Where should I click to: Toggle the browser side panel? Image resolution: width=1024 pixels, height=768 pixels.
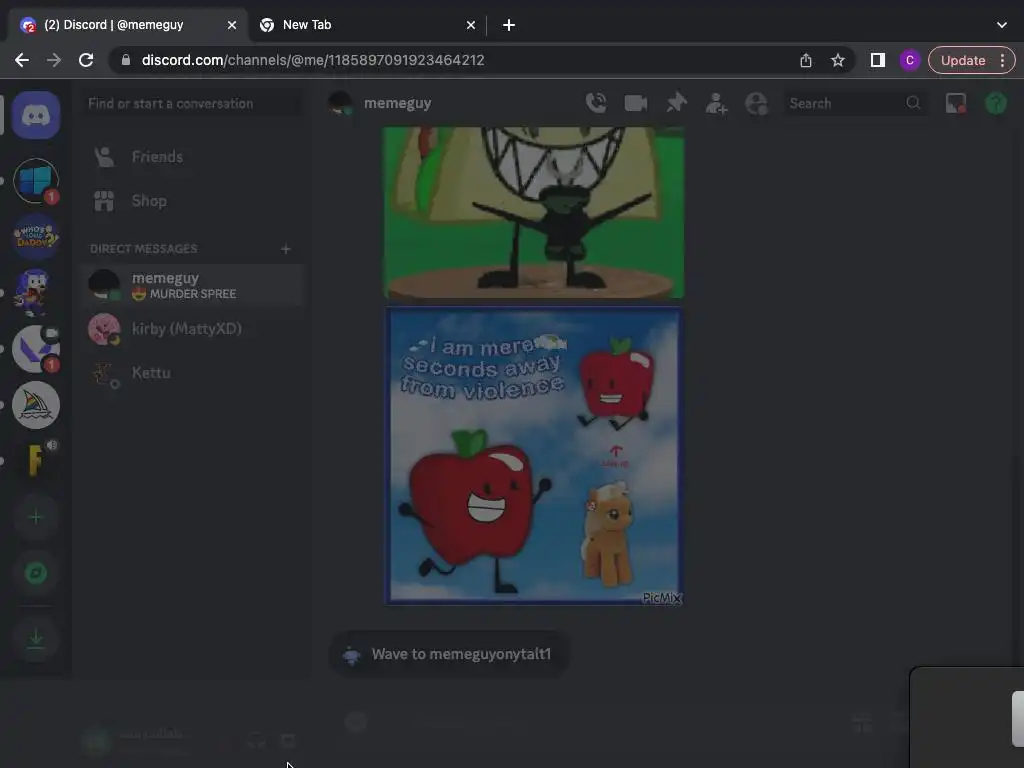[x=878, y=60]
